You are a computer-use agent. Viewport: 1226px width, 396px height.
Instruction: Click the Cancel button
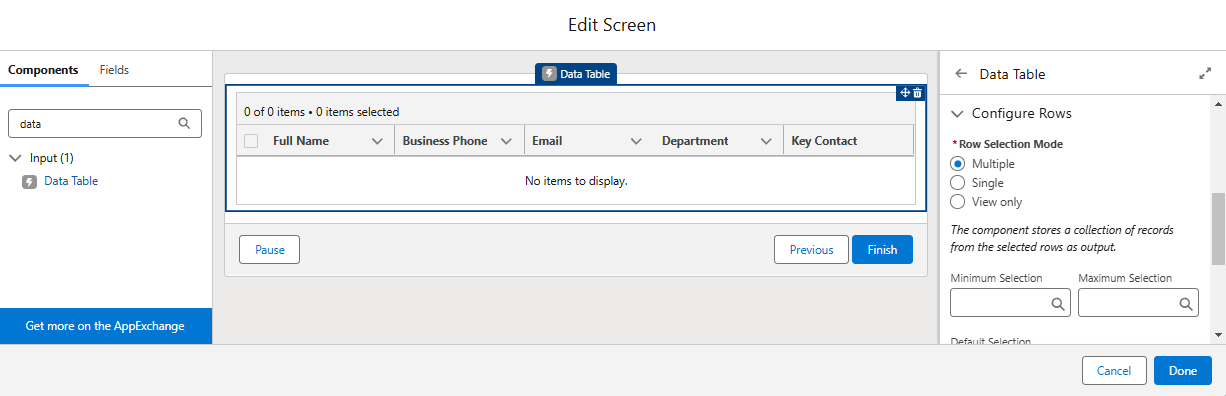point(1114,371)
